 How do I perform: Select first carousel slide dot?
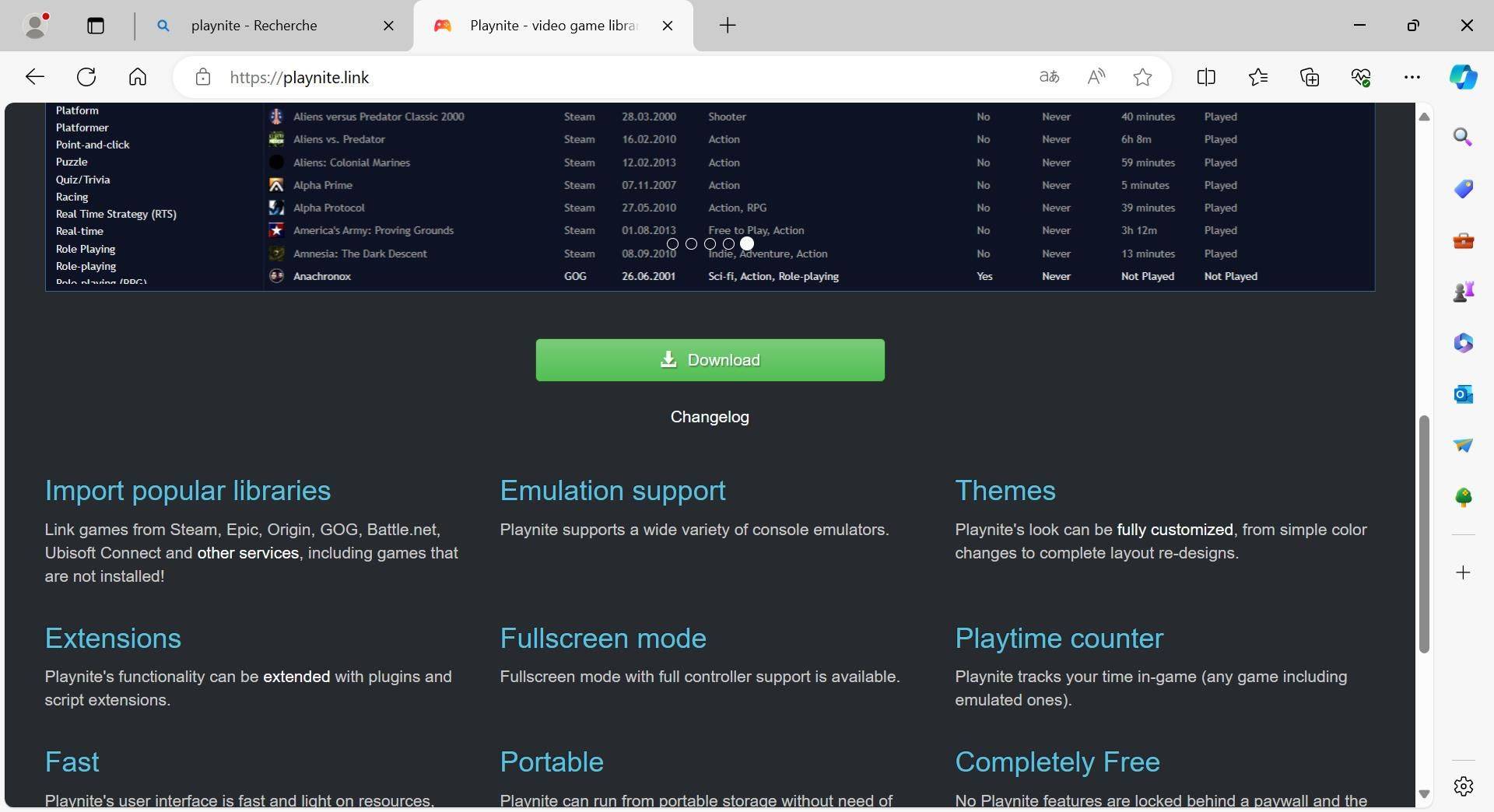click(673, 244)
